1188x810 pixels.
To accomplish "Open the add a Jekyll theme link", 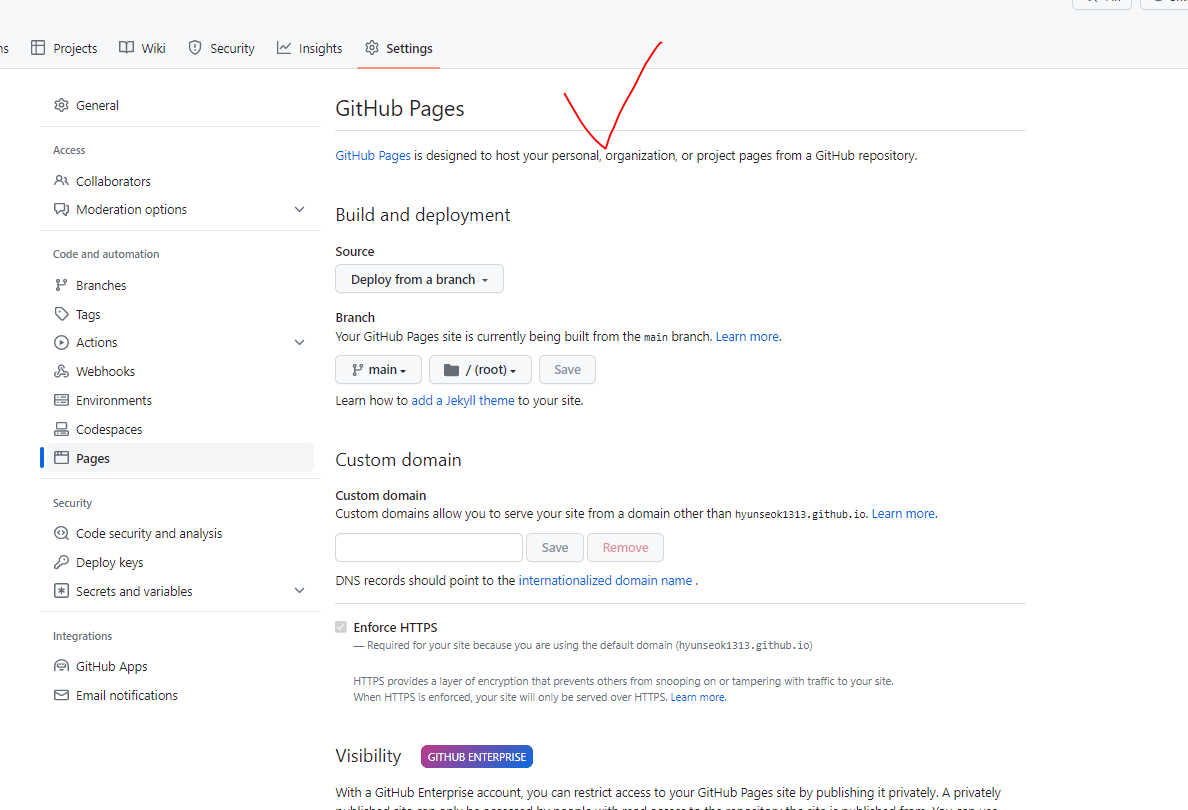I will pos(463,400).
